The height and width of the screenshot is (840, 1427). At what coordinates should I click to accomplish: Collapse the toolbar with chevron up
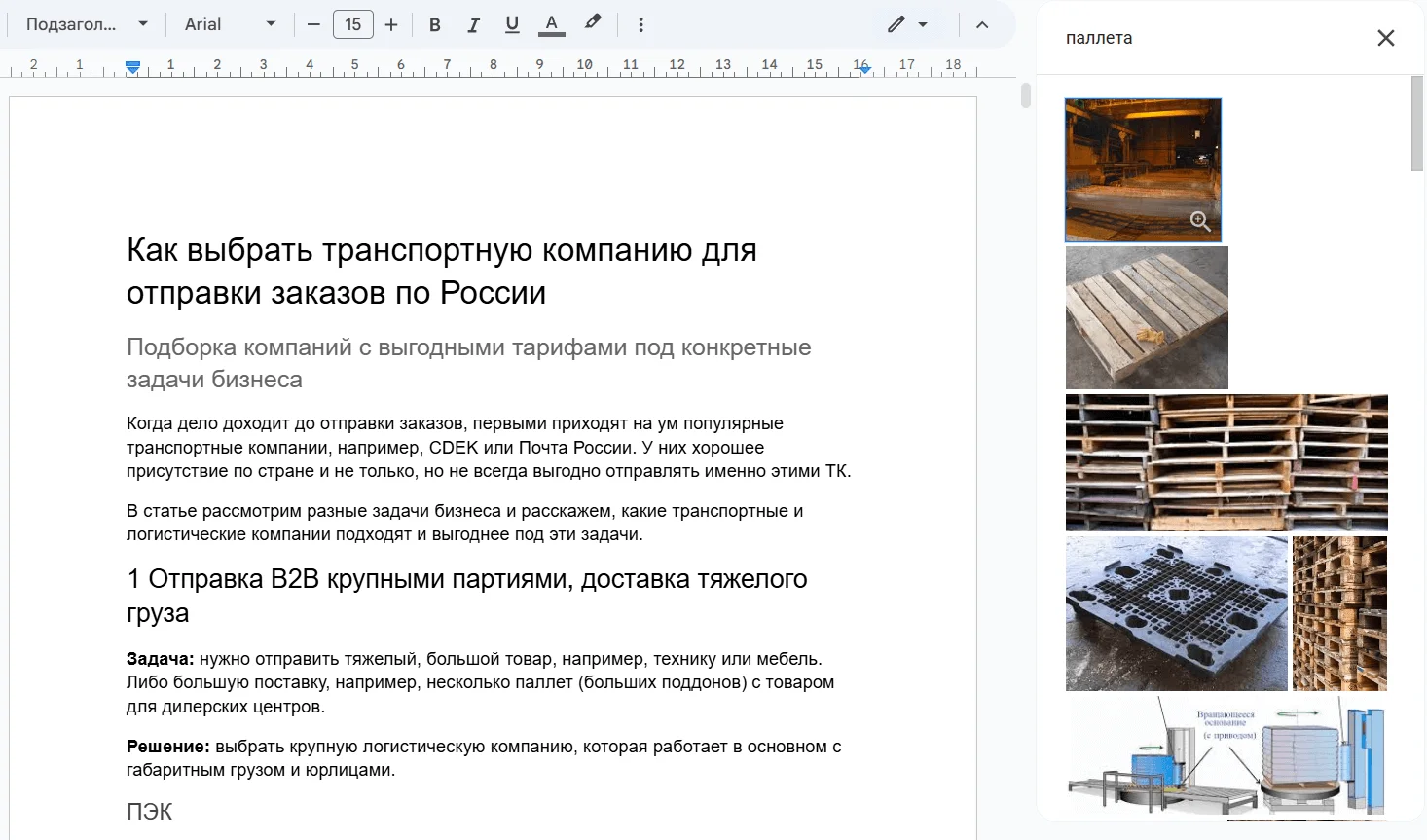[x=982, y=25]
